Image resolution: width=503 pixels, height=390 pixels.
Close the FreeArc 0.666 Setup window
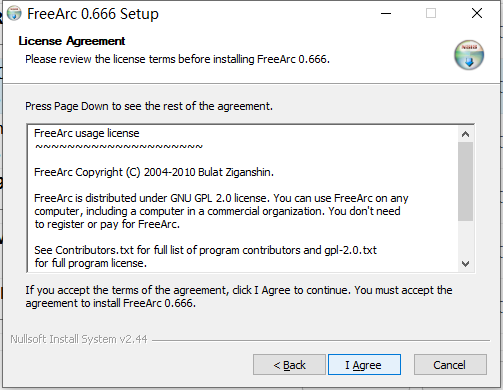point(477,13)
